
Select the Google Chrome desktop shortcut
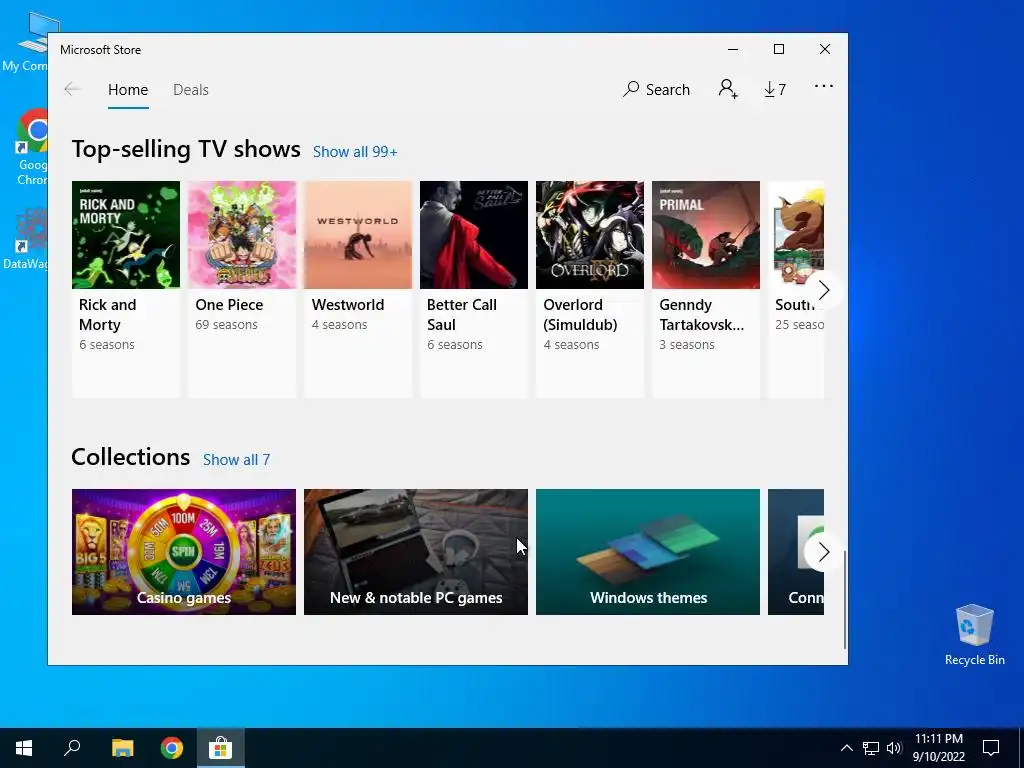click(x=30, y=148)
